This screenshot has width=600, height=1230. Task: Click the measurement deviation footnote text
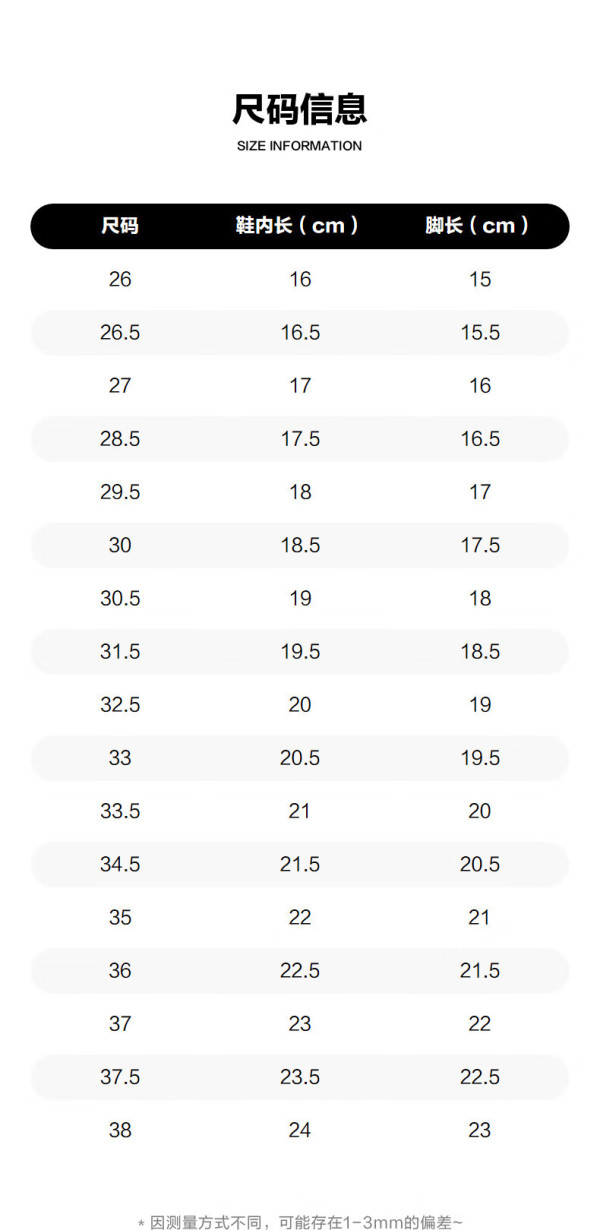click(x=300, y=1222)
